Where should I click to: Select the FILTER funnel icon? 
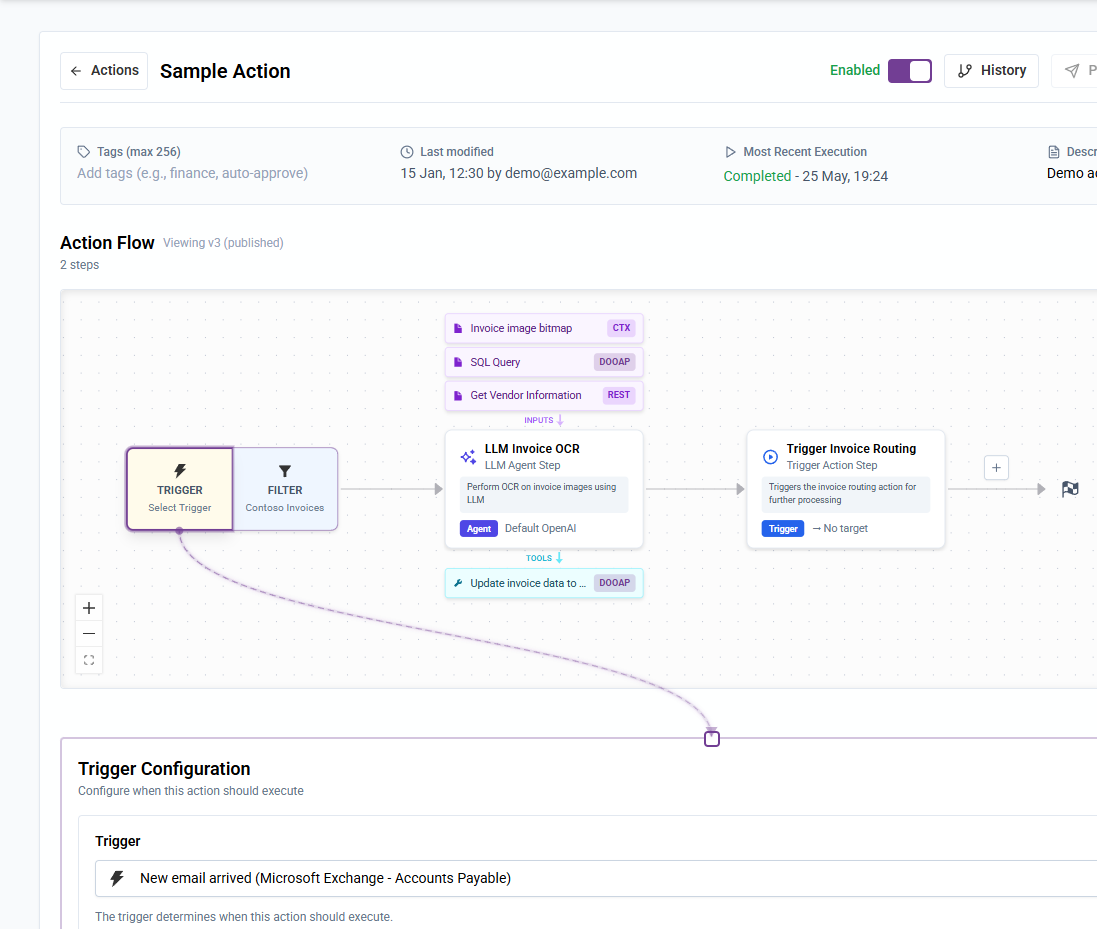click(285, 471)
